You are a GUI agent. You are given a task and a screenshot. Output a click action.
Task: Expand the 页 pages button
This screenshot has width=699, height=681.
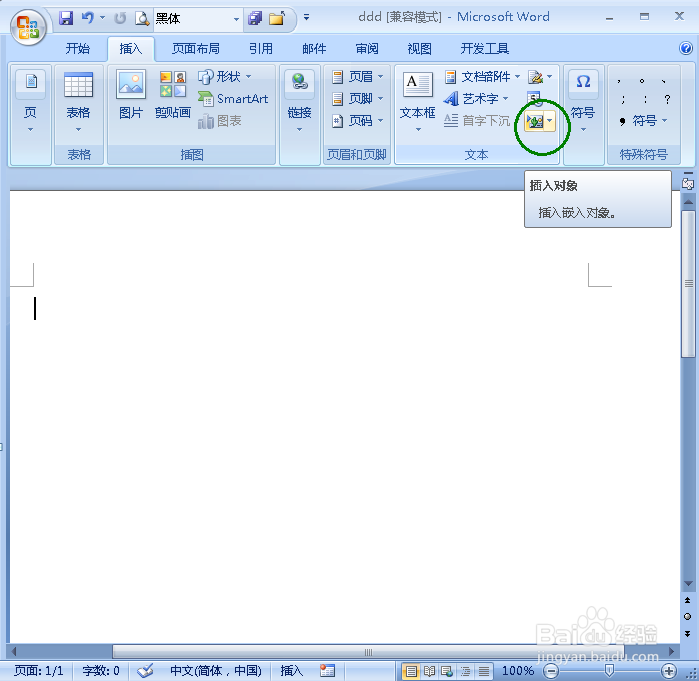30,102
